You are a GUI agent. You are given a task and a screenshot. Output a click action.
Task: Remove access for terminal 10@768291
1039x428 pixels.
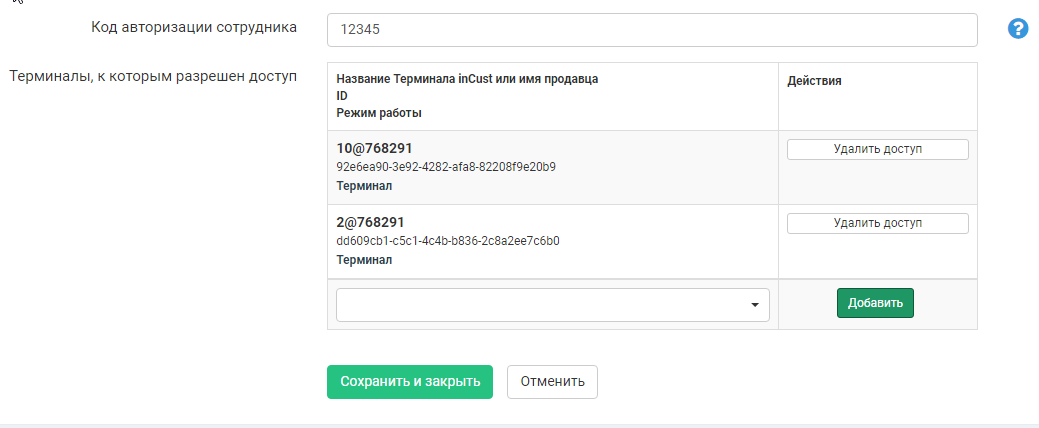coord(877,149)
